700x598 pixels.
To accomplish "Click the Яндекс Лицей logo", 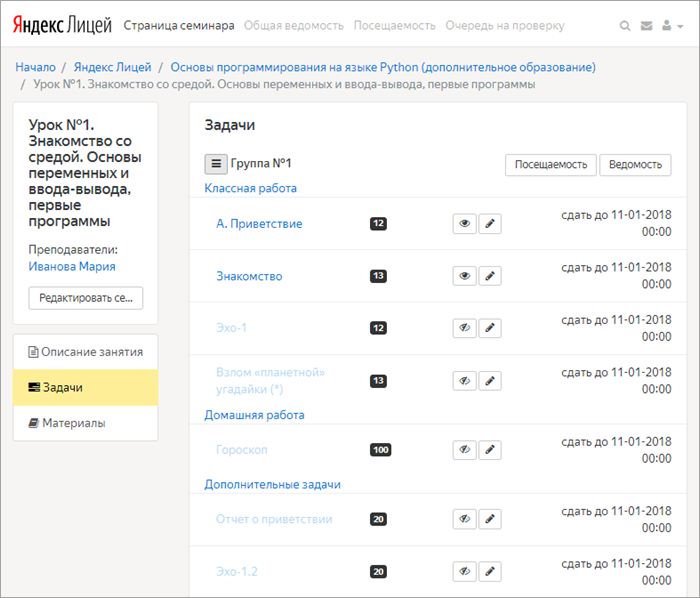I will [x=62, y=25].
